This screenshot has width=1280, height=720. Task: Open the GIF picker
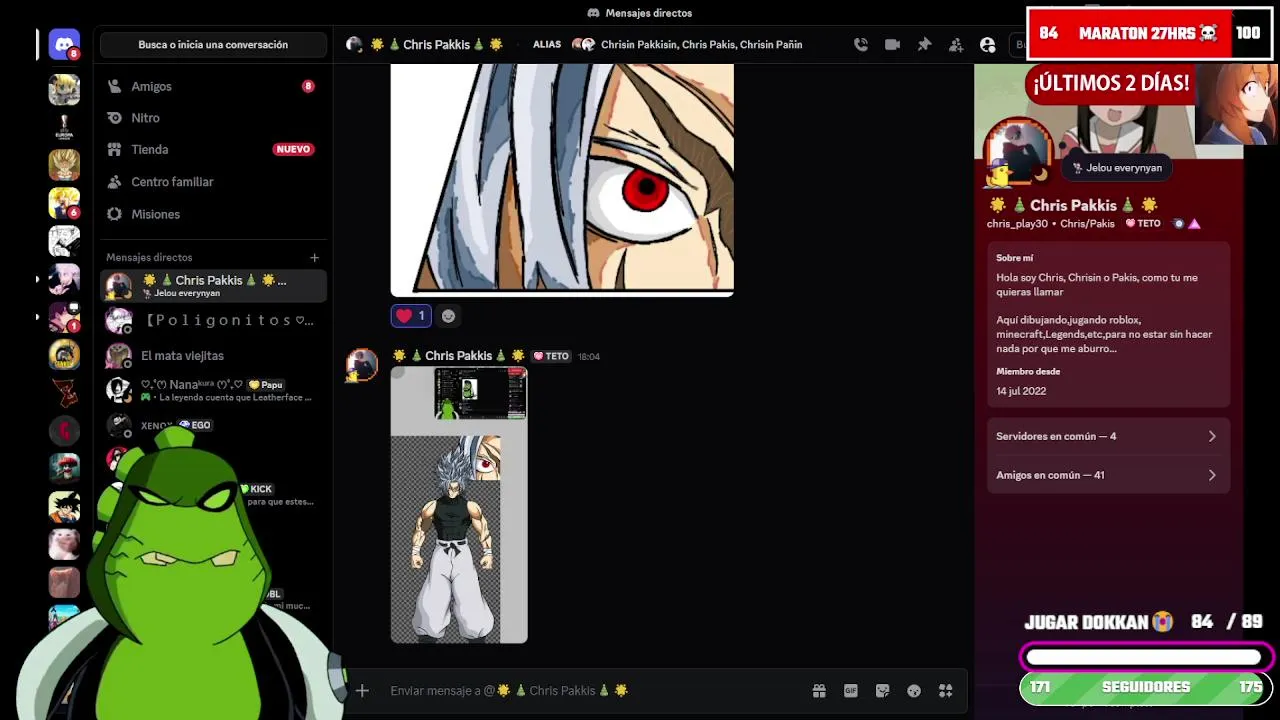point(851,690)
